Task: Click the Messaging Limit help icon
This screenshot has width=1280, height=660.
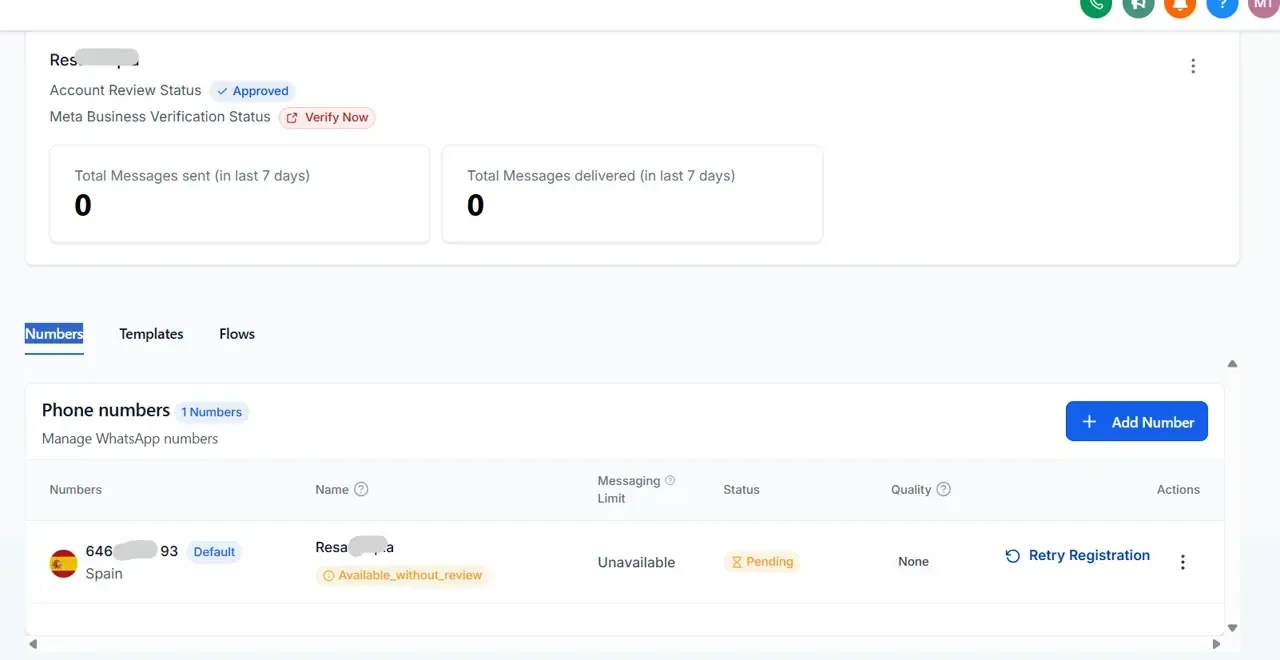Action: click(x=670, y=481)
